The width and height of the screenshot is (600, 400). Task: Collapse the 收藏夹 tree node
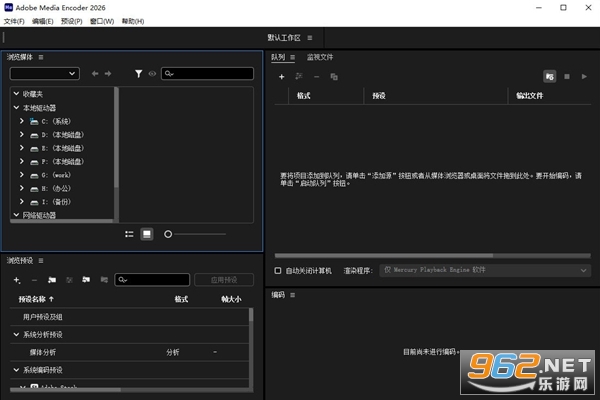tap(16, 93)
